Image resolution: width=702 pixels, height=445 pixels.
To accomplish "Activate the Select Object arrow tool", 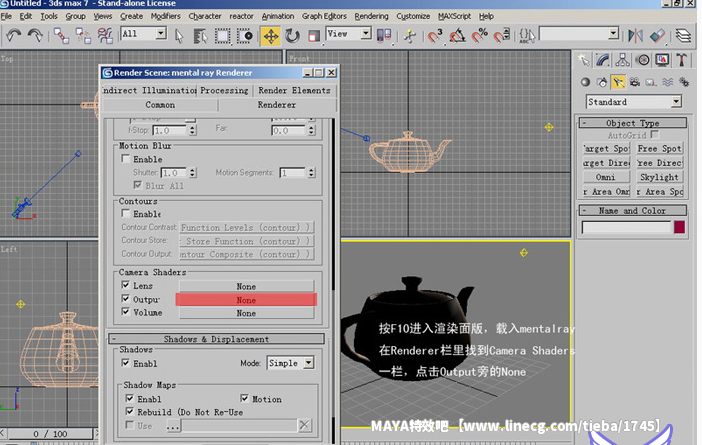I will (179, 36).
